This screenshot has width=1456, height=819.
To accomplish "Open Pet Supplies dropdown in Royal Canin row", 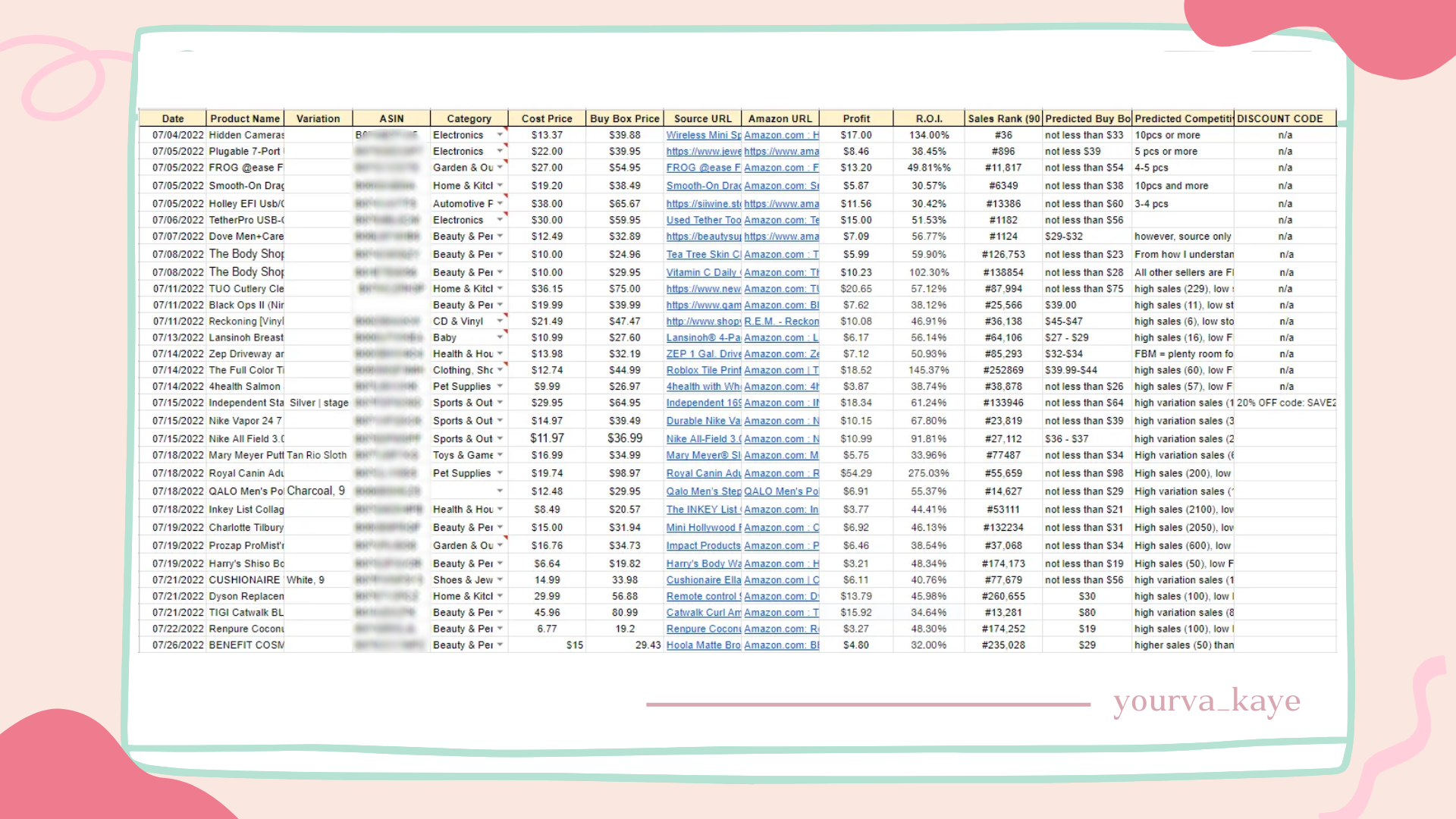I will (500, 473).
